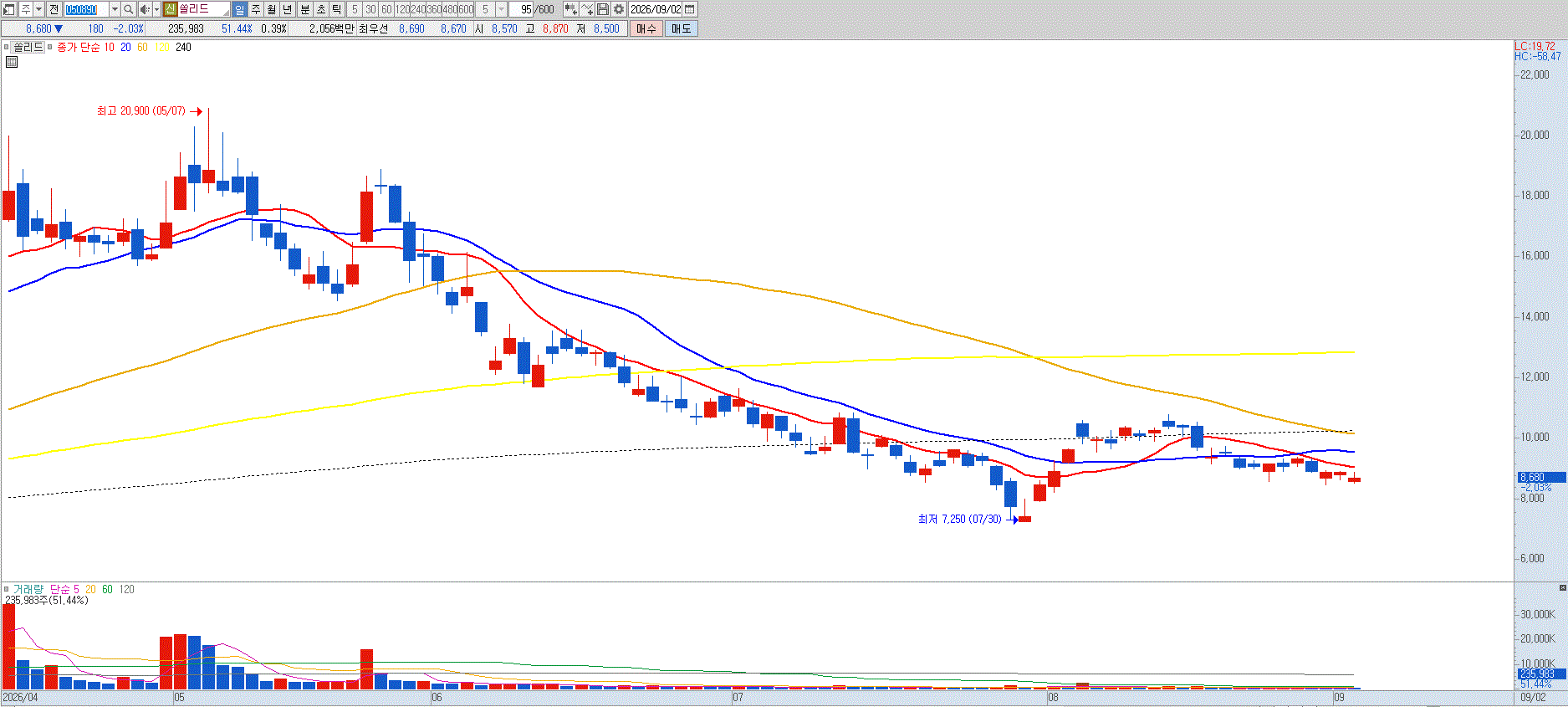
Task: Open the grid icon under the 쏠리드 label
Action: [12, 62]
